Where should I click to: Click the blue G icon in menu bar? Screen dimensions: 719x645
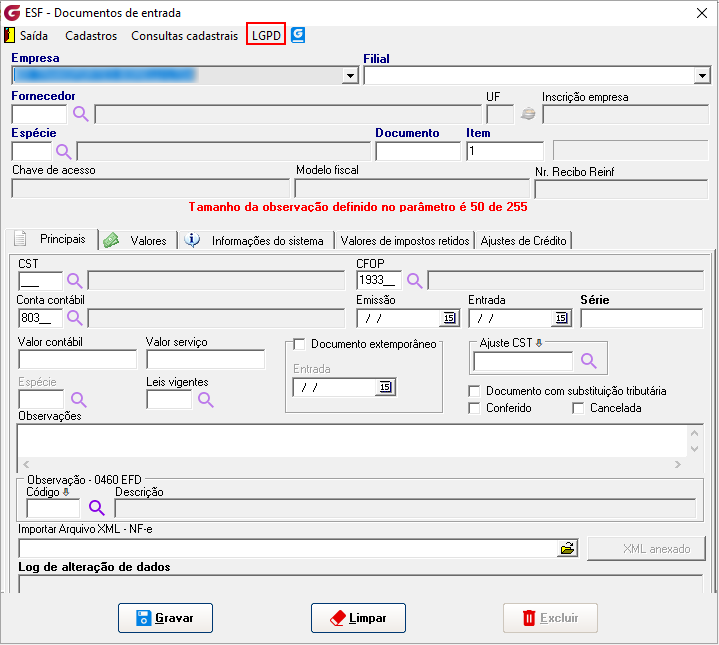[298, 35]
